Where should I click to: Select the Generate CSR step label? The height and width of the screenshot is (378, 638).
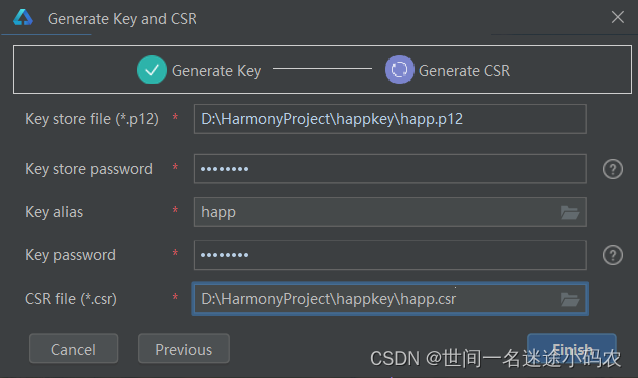point(464,71)
